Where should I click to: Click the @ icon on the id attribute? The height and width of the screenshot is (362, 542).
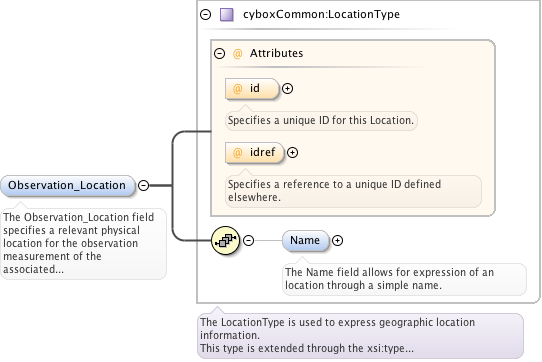[237, 89]
